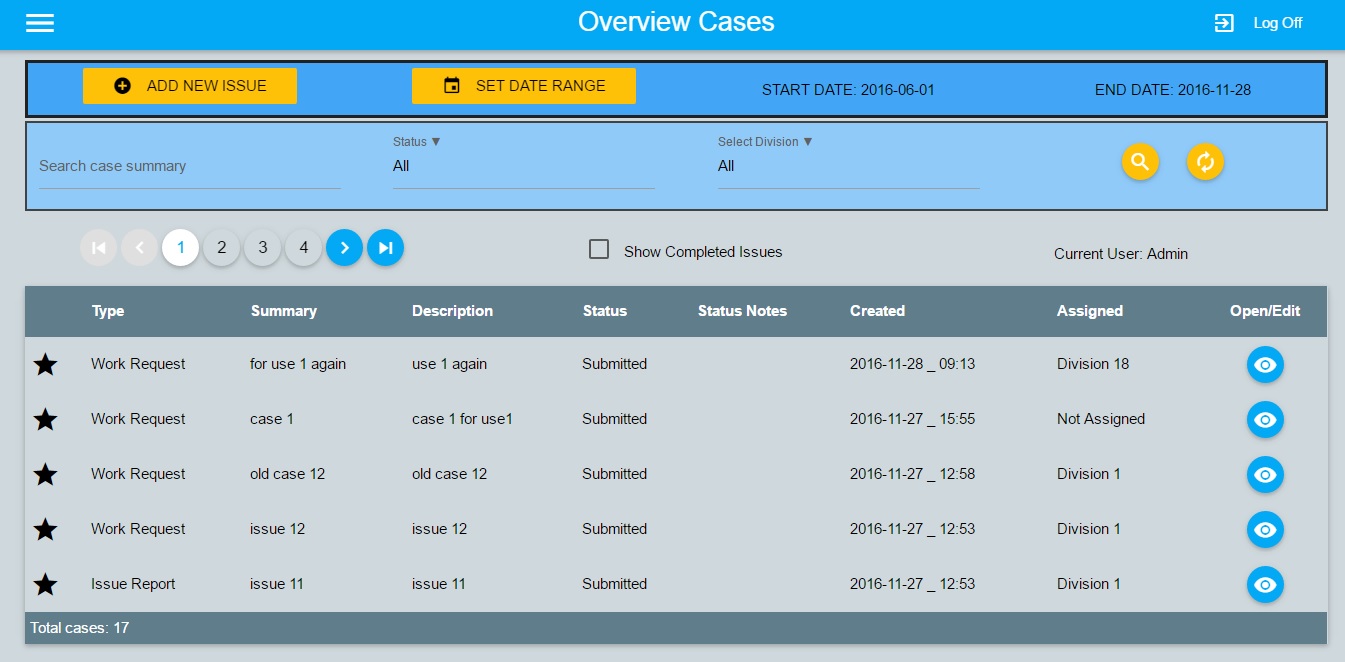1345x662 pixels.
Task: Click the Show Completed Issues label
Action: point(703,252)
